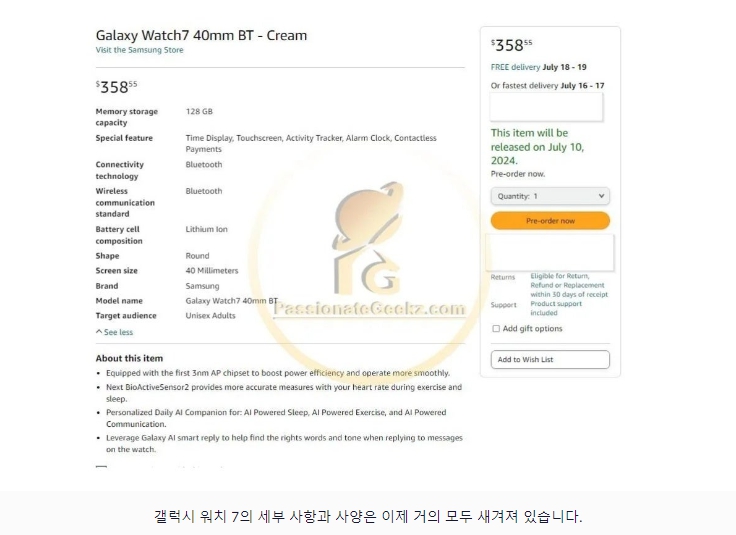Screen dimensions: 736x535
Task: Click Product support included link
Action: click(556, 308)
